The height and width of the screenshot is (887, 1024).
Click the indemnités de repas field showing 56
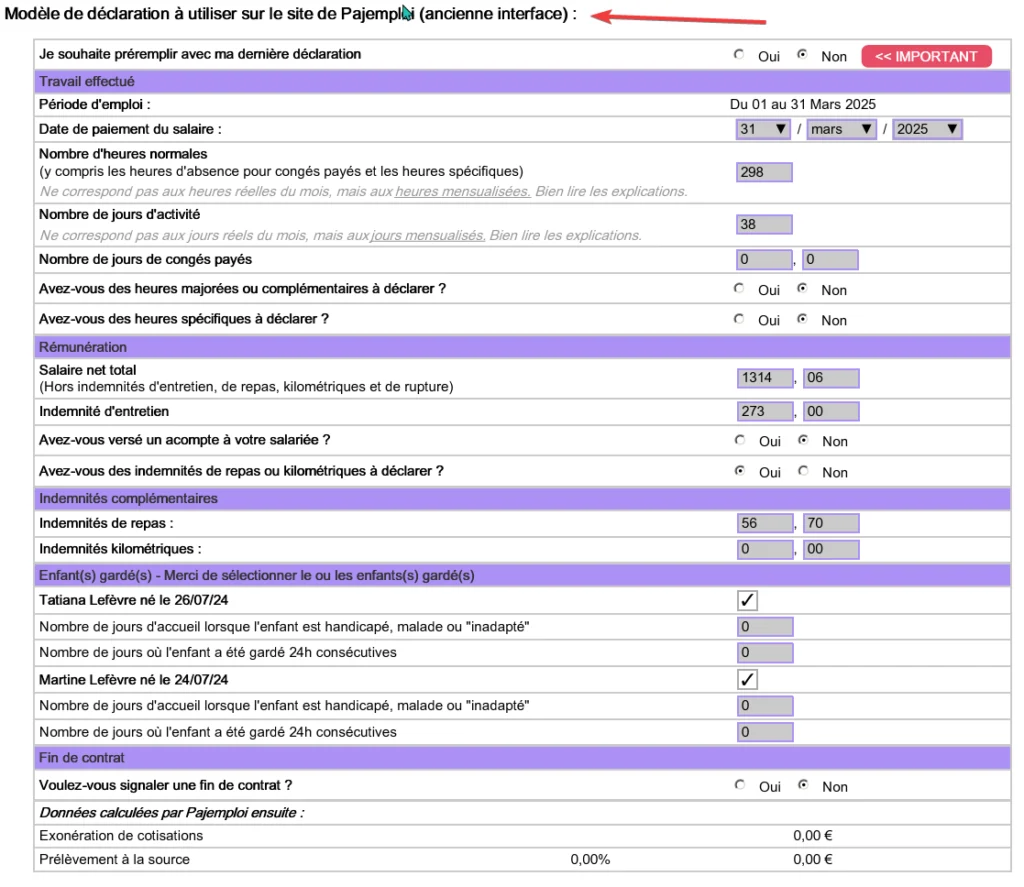765,523
